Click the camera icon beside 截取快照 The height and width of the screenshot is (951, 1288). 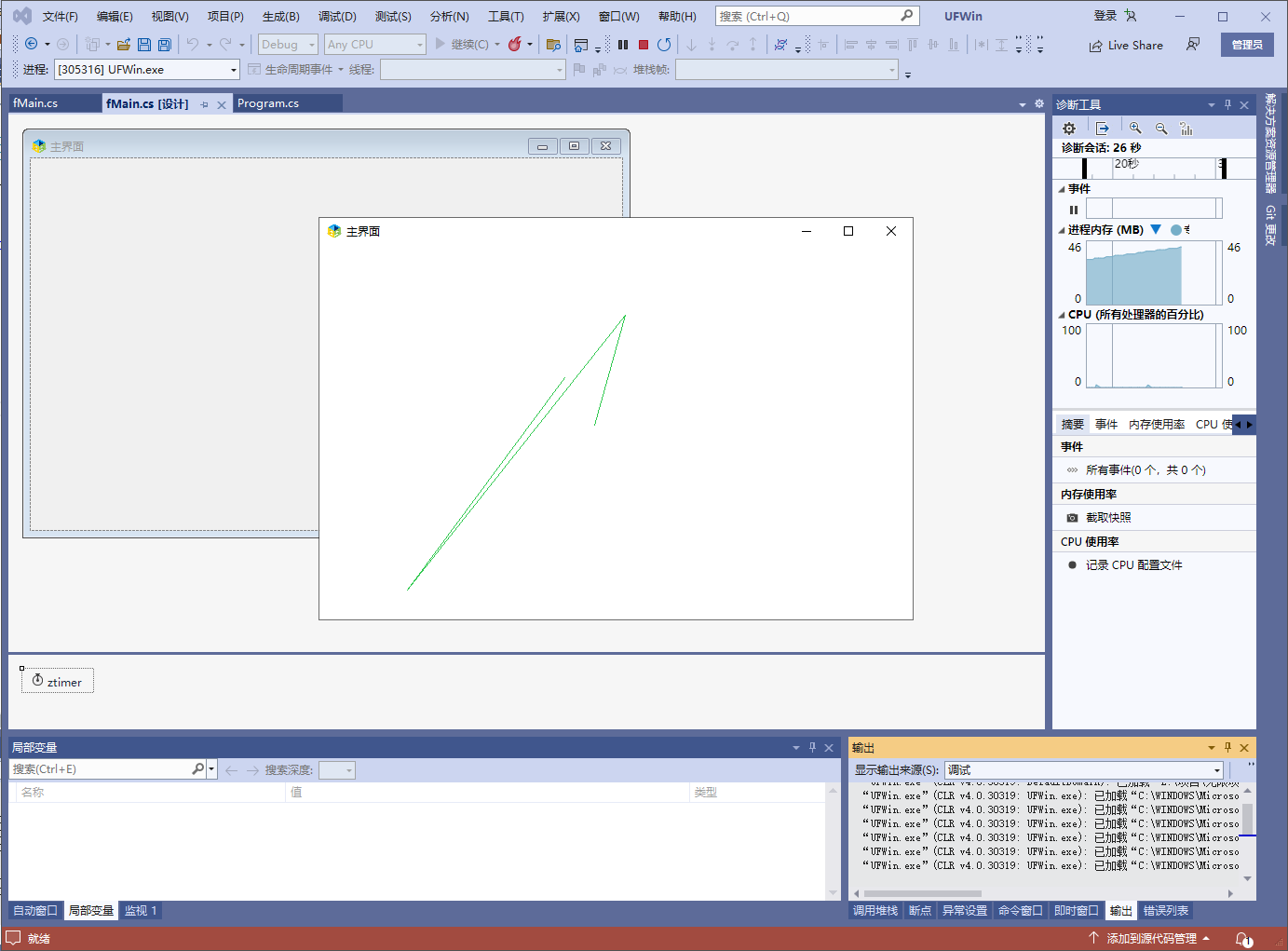point(1072,518)
